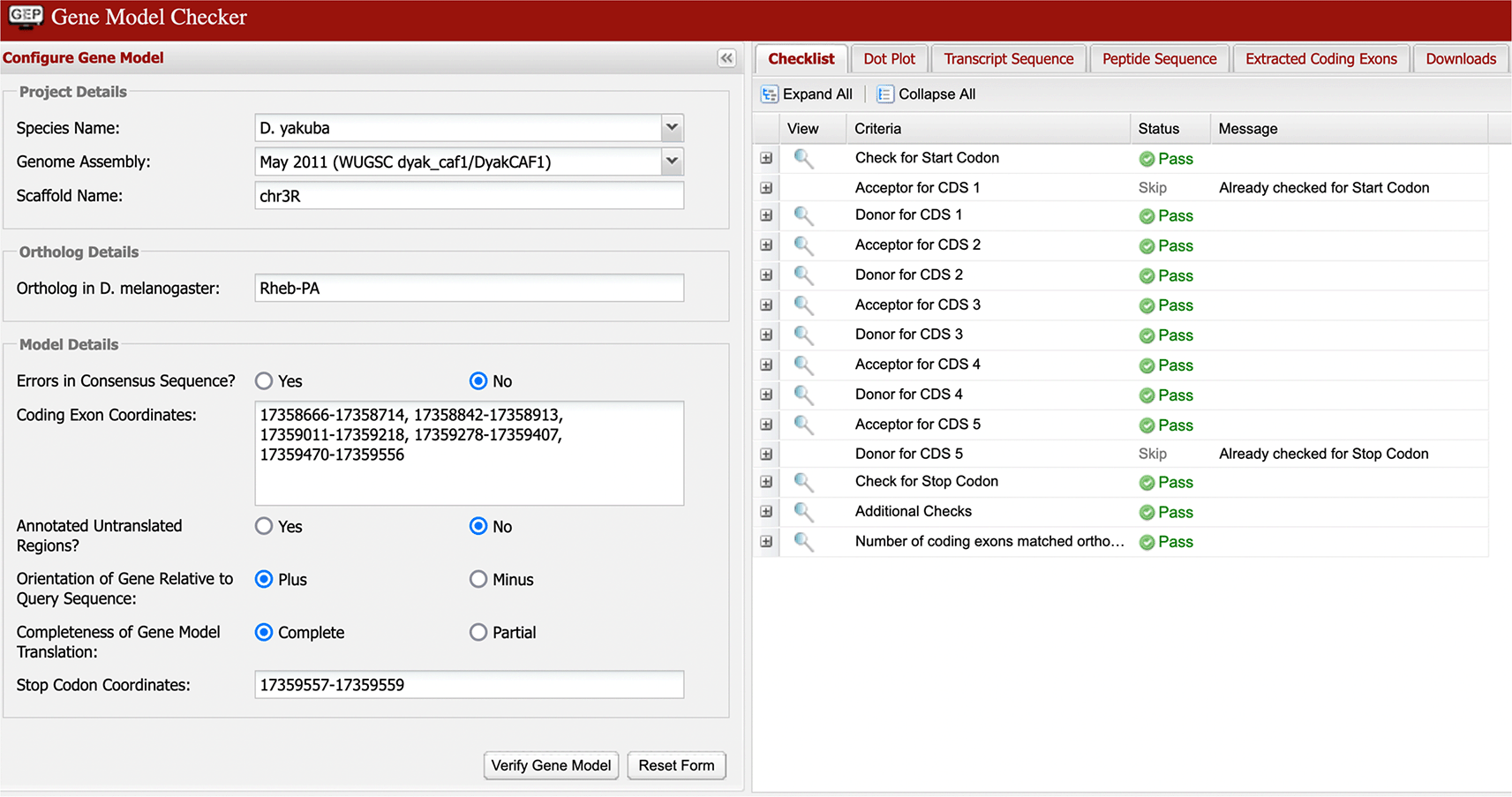Click magnifier icon beside Check for Stop Codon
1512x797 pixels.
pos(802,482)
